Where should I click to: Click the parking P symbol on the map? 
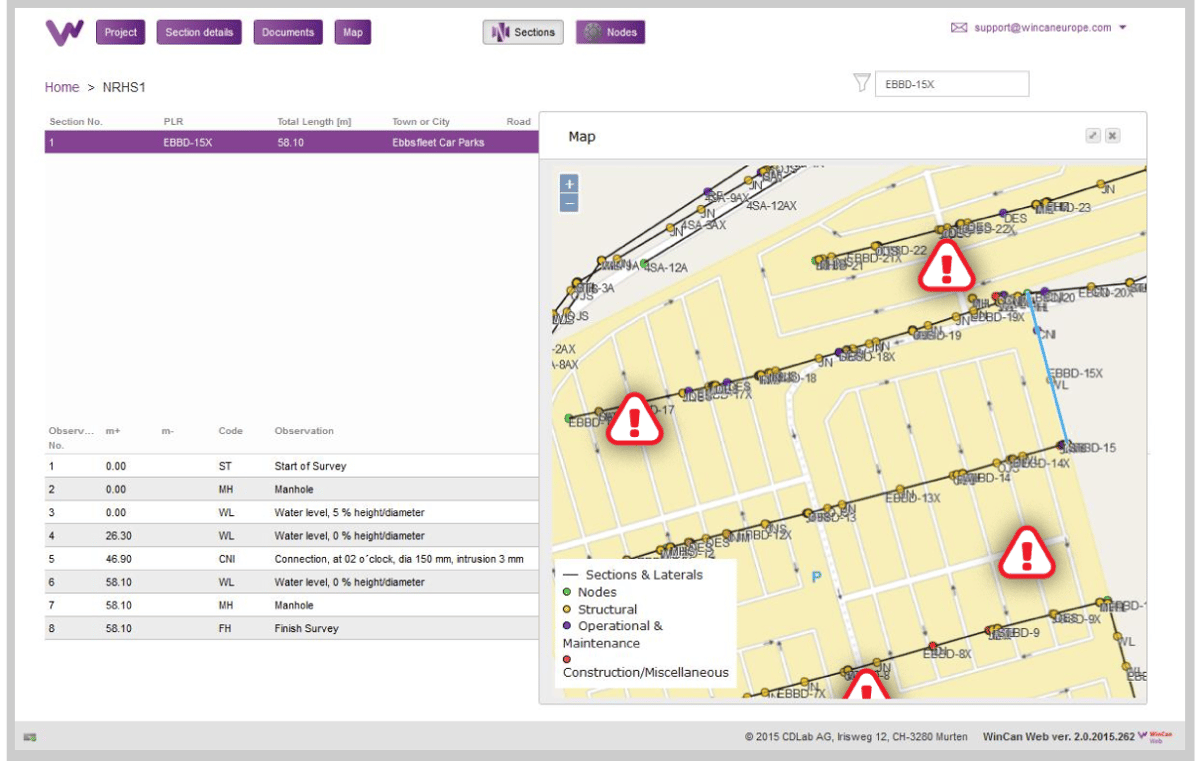point(816,577)
